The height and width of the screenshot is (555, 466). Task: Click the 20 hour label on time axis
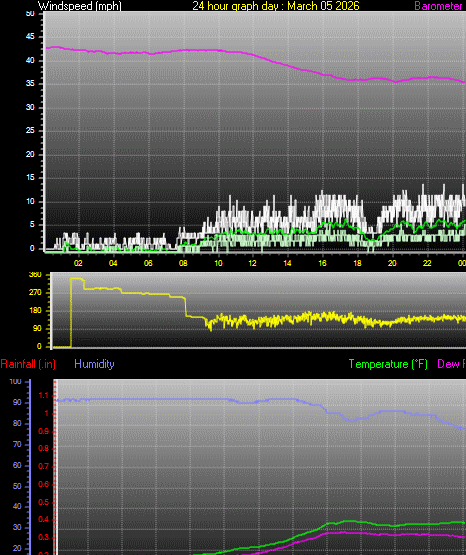pyautogui.click(x=392, y=263)
